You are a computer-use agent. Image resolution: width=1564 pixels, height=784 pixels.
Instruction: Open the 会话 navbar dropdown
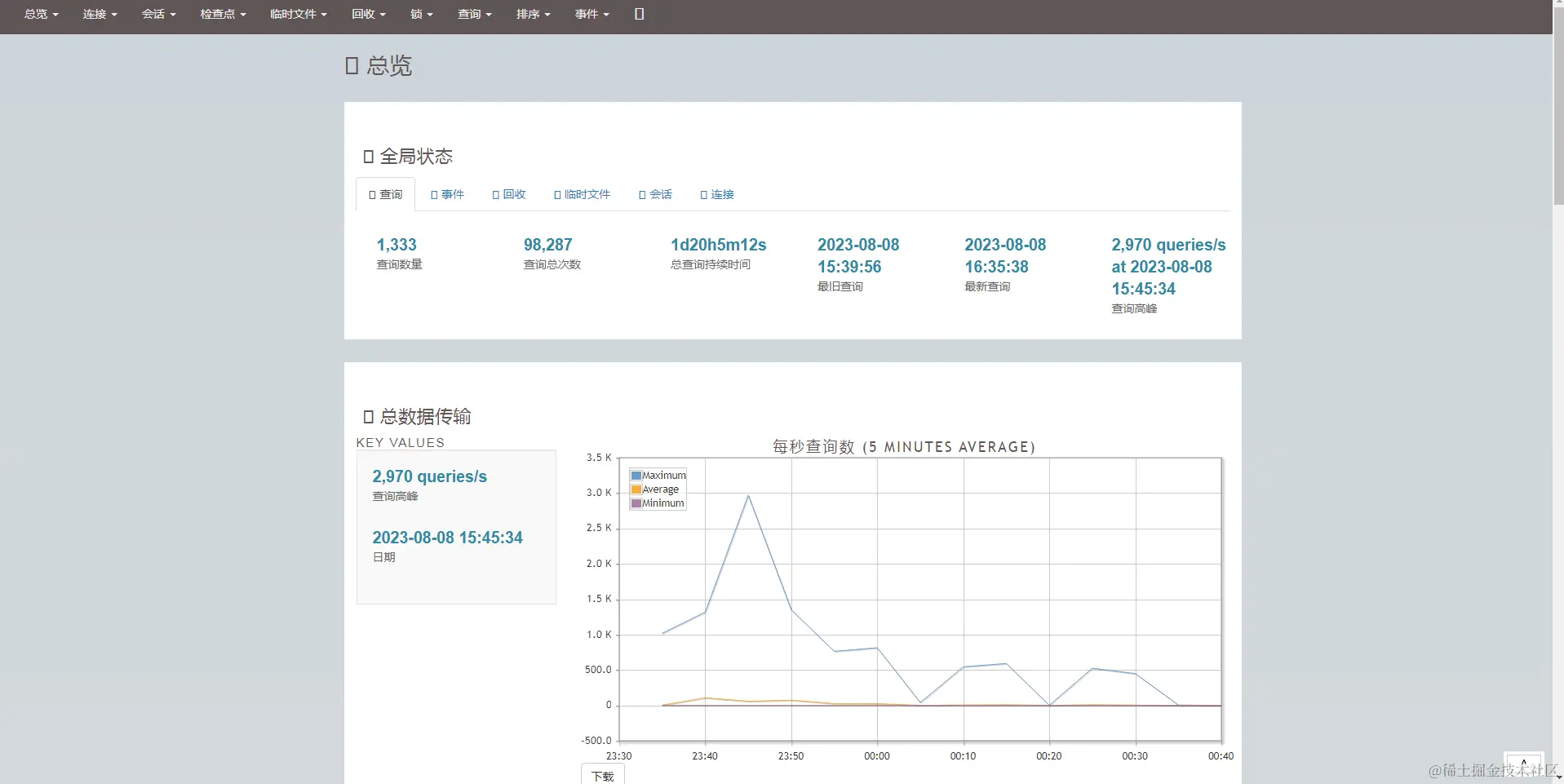159,14
